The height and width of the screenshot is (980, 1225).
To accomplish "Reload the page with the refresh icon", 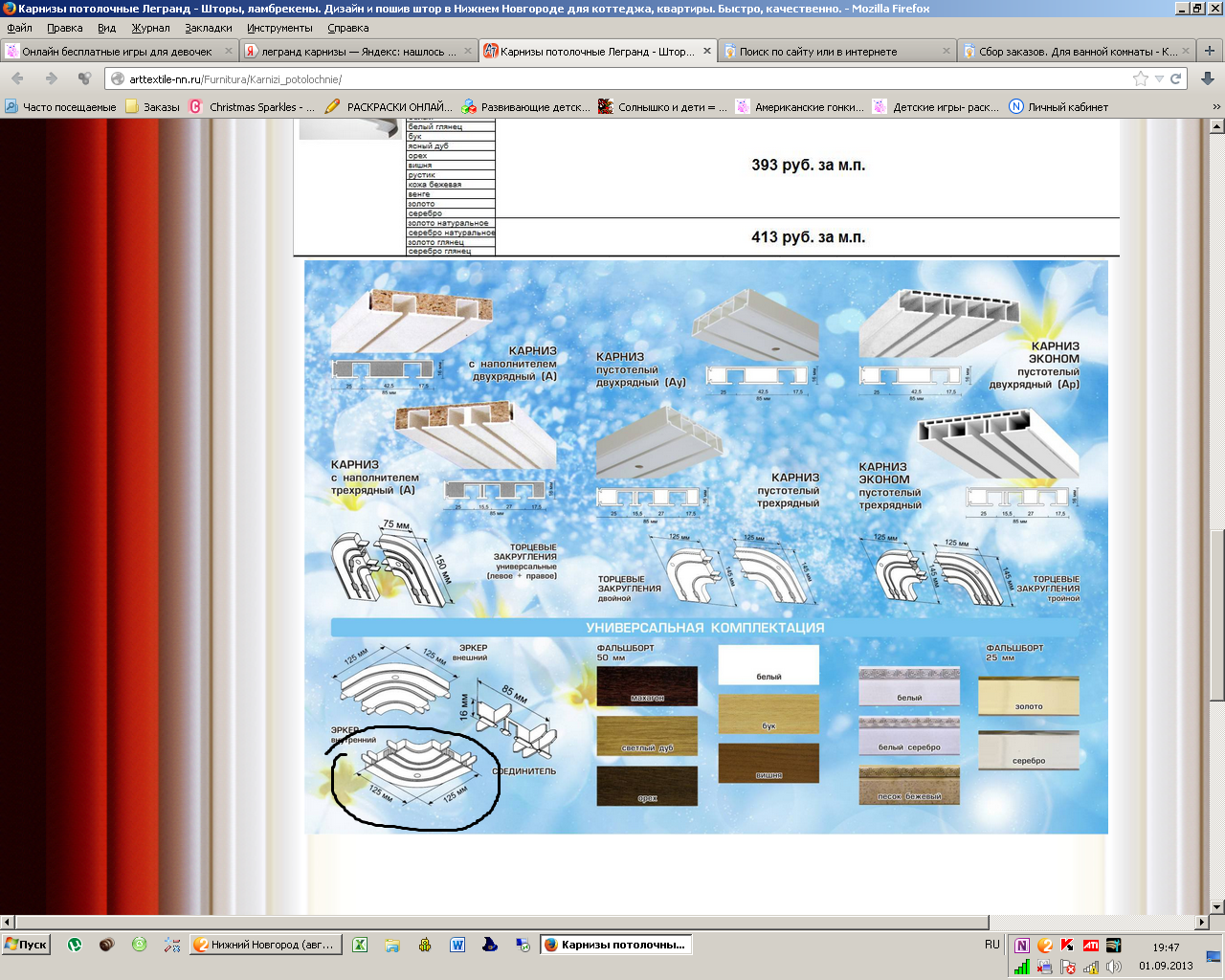I will click(1175, 78).
